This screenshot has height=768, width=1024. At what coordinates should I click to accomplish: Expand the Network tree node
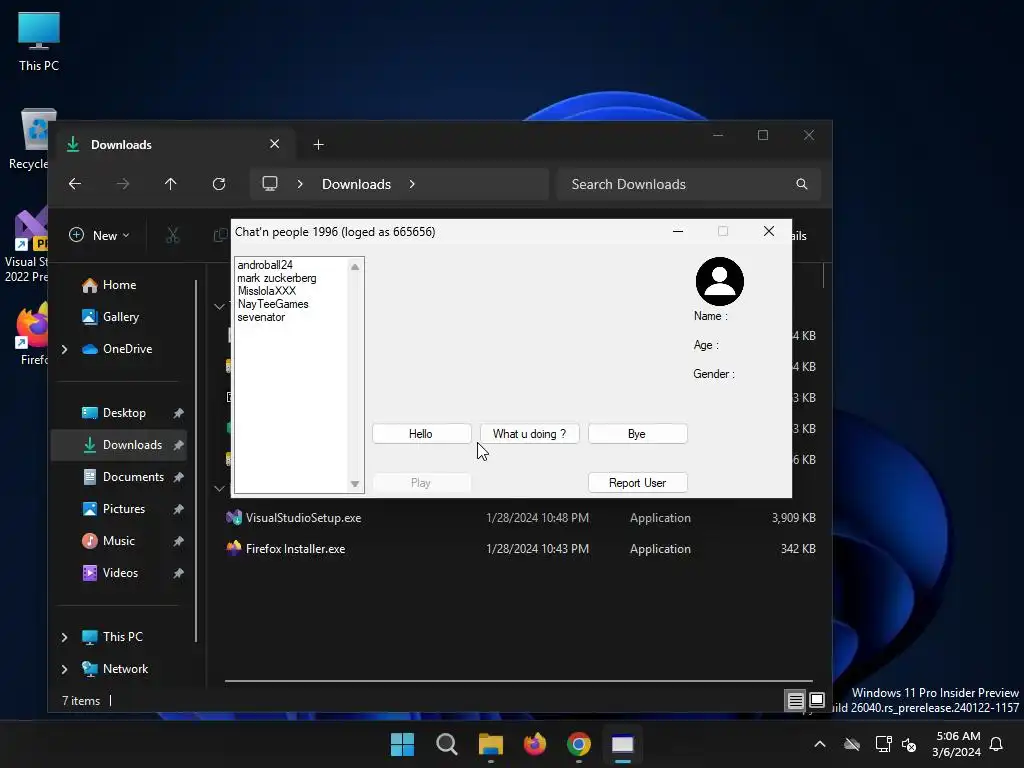coord(64,669)
